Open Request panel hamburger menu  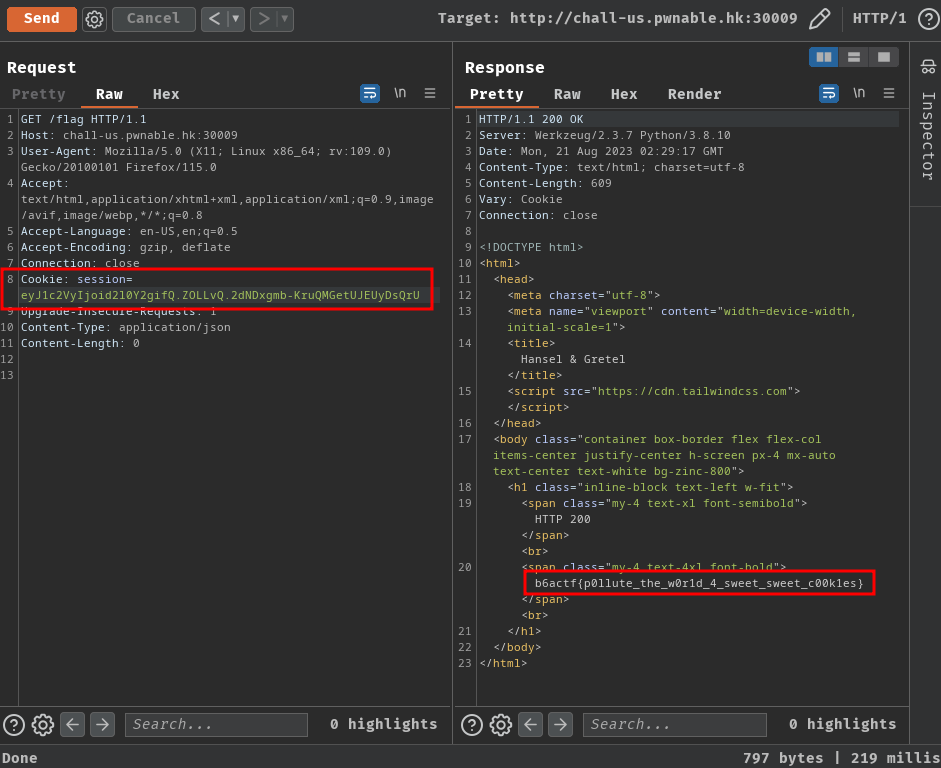pyautogui.click(x=430, y=93)
